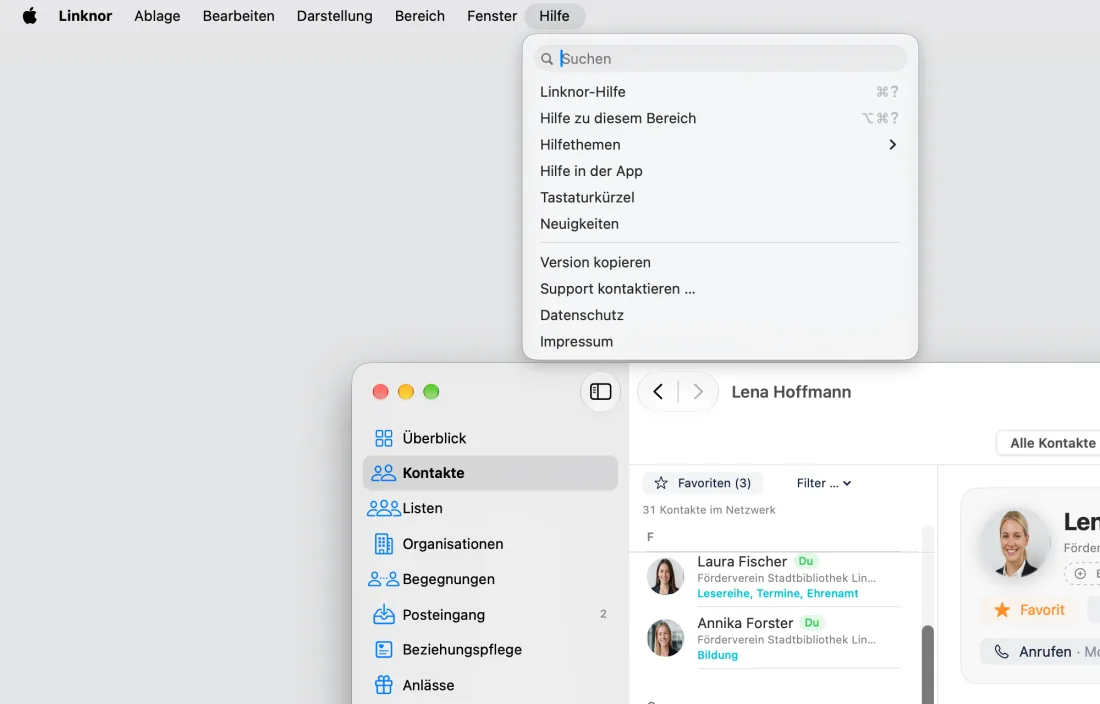This screenshot has width=1100, height=704.
Task: Open the Lesereihe, Termine, Ehrenamt tags
Action: click(x=777, y=594)
